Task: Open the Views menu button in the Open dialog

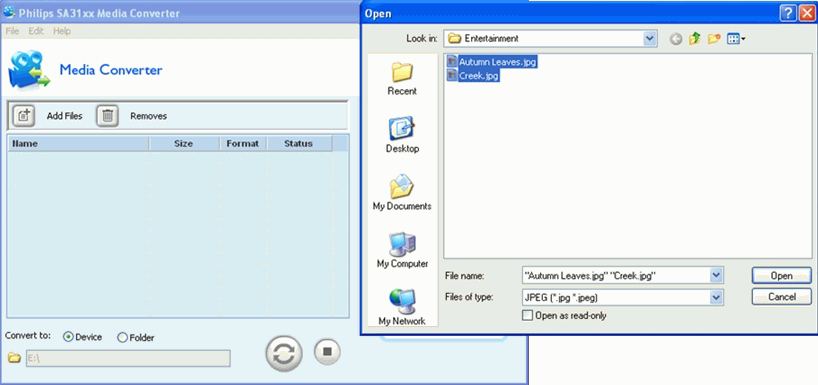Action: (736, 39)
